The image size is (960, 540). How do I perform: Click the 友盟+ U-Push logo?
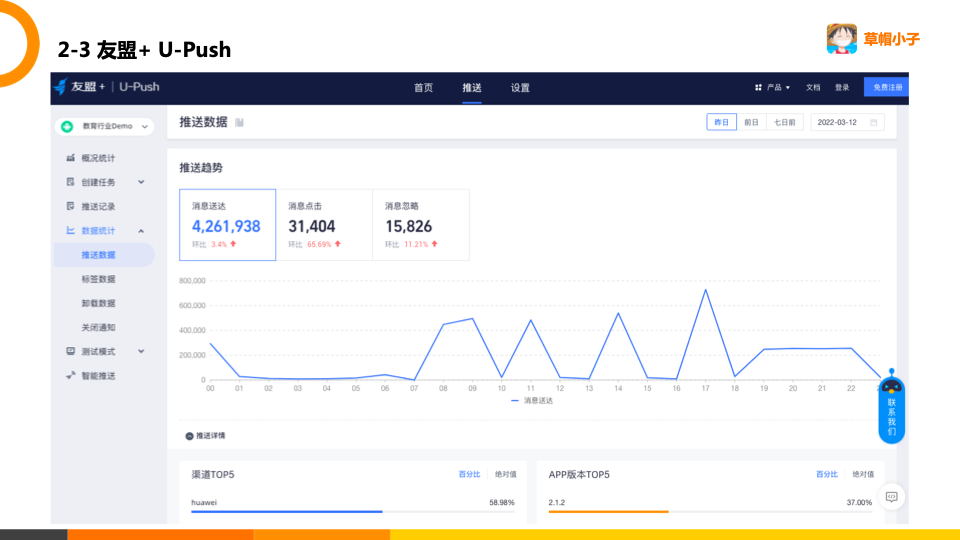[x=107, y=87]
